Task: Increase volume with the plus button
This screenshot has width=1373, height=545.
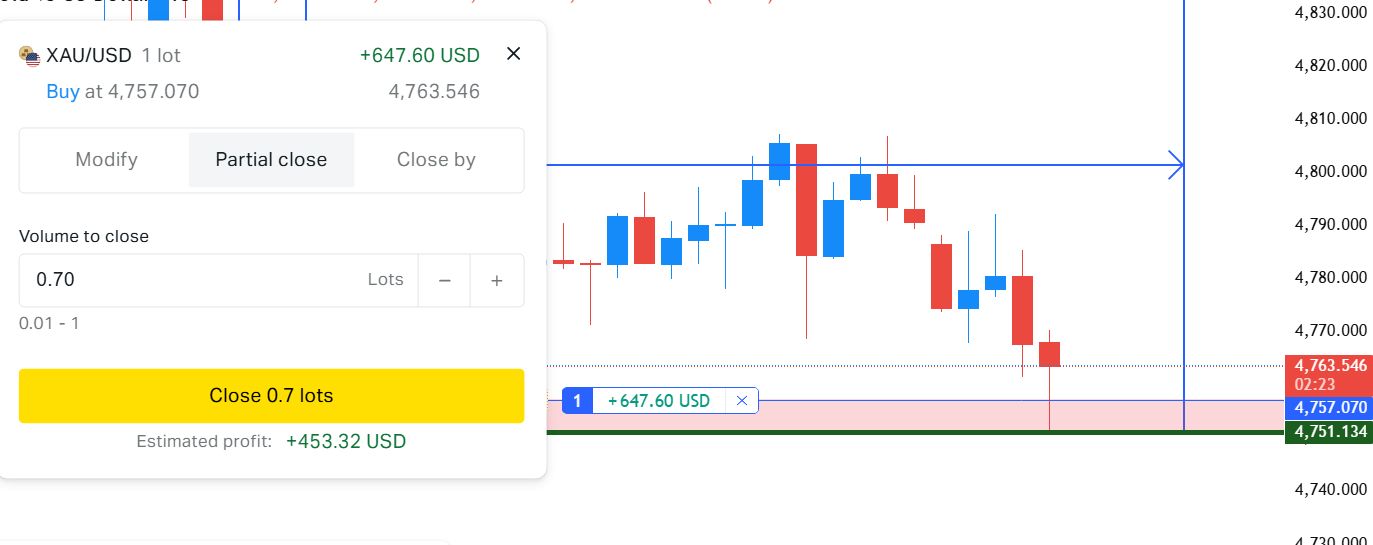Action: 497,280
